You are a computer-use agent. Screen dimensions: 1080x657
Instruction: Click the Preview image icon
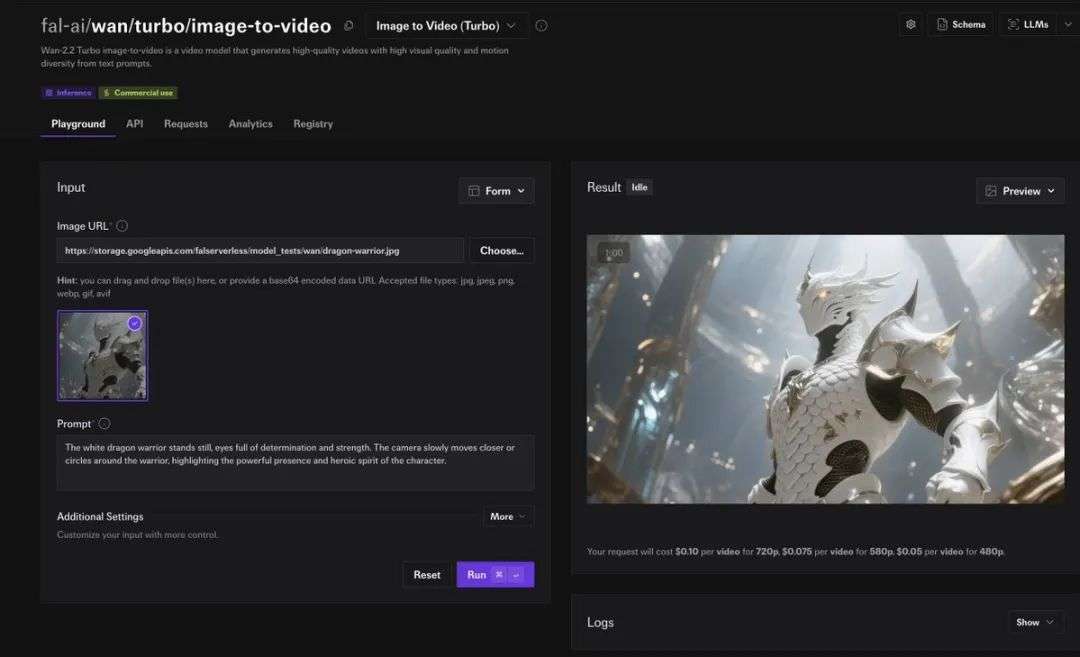(x=990, y=191)
